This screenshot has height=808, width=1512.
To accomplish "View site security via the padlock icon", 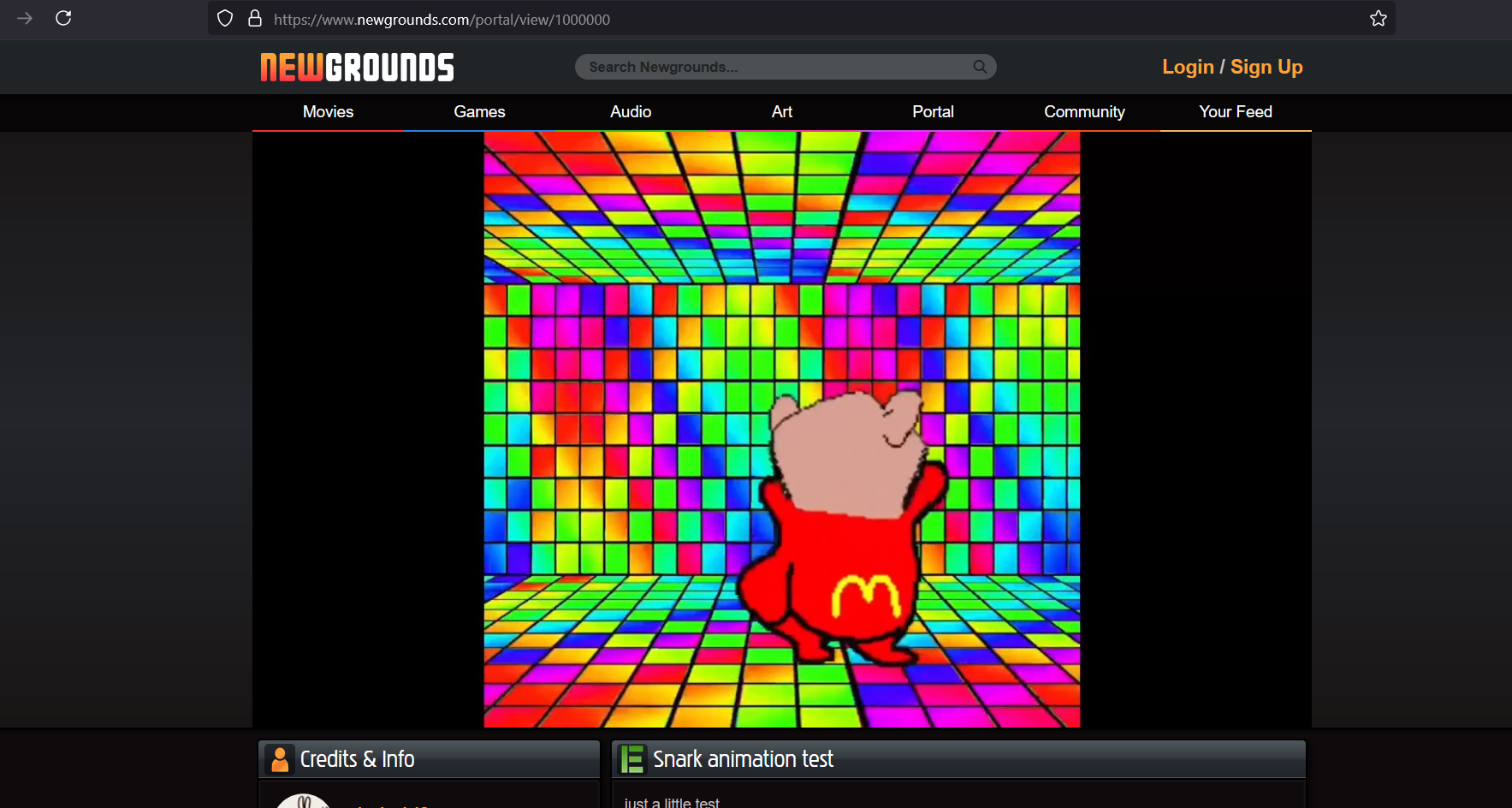I will click(x=255, y=19).
